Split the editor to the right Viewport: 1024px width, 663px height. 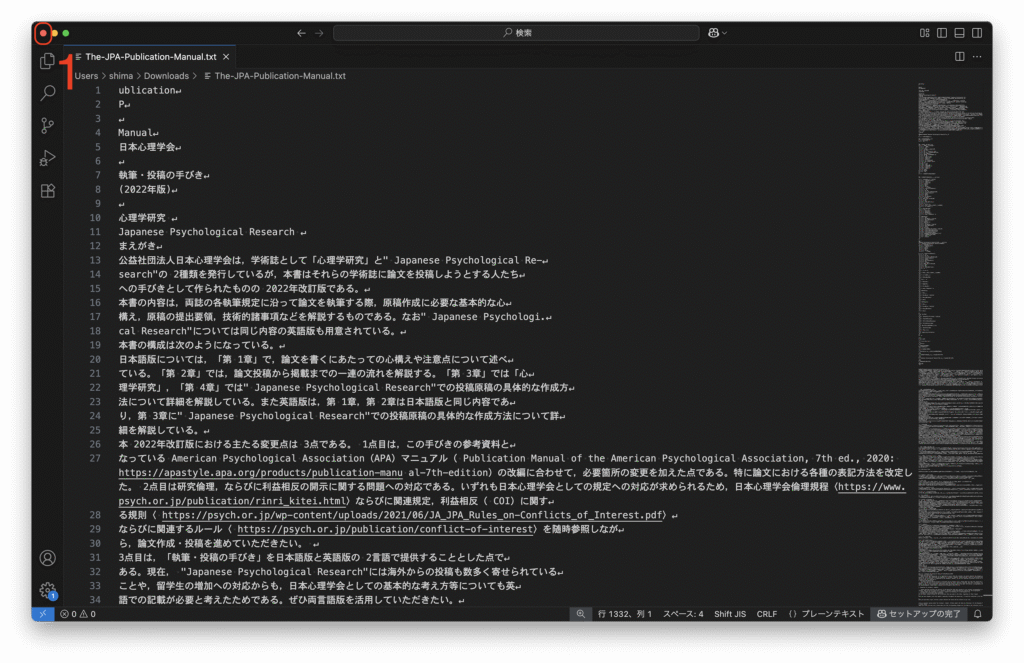coord(959,57)
